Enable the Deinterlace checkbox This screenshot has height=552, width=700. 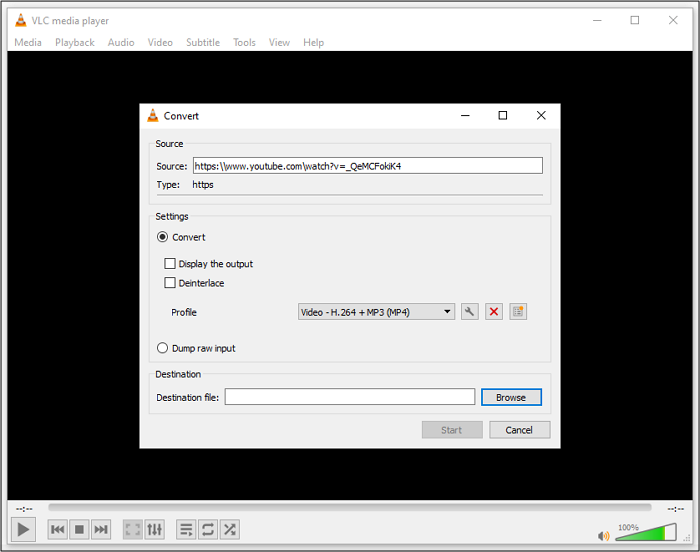[170, 283]
